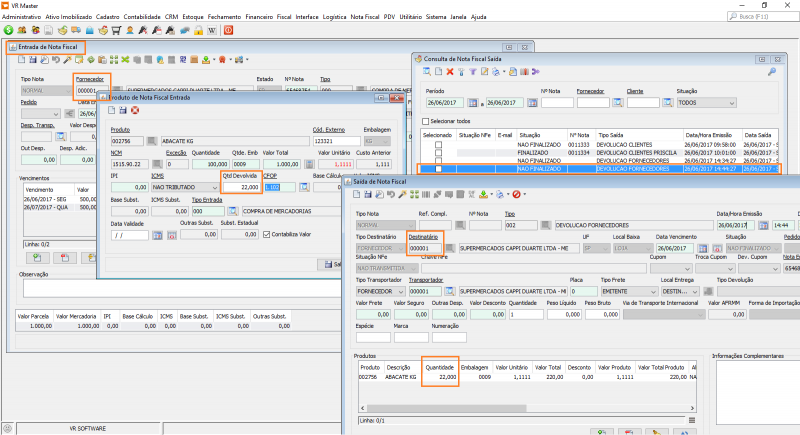Check row 0011333 DEVOLUCAO CLIENTES checkbox
This screenshot has width=800, height=435.
[x=438, y=145]
